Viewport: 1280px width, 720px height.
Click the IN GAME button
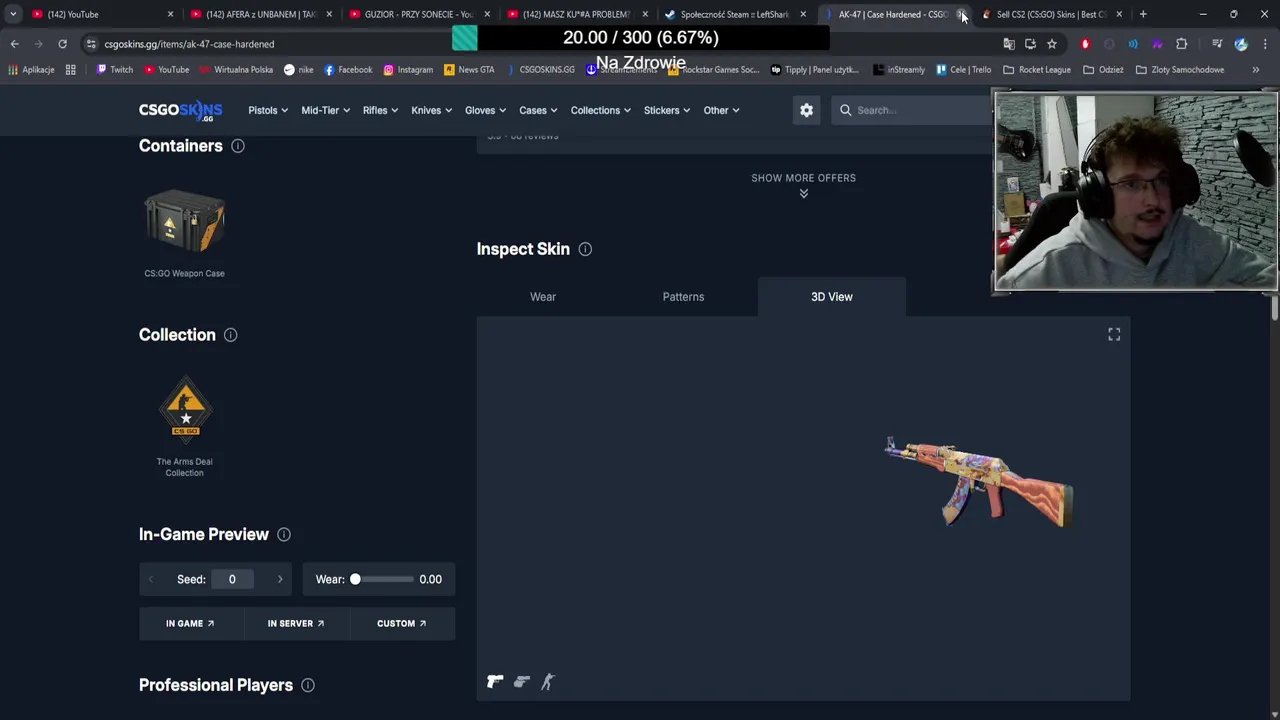click(190, 623)
